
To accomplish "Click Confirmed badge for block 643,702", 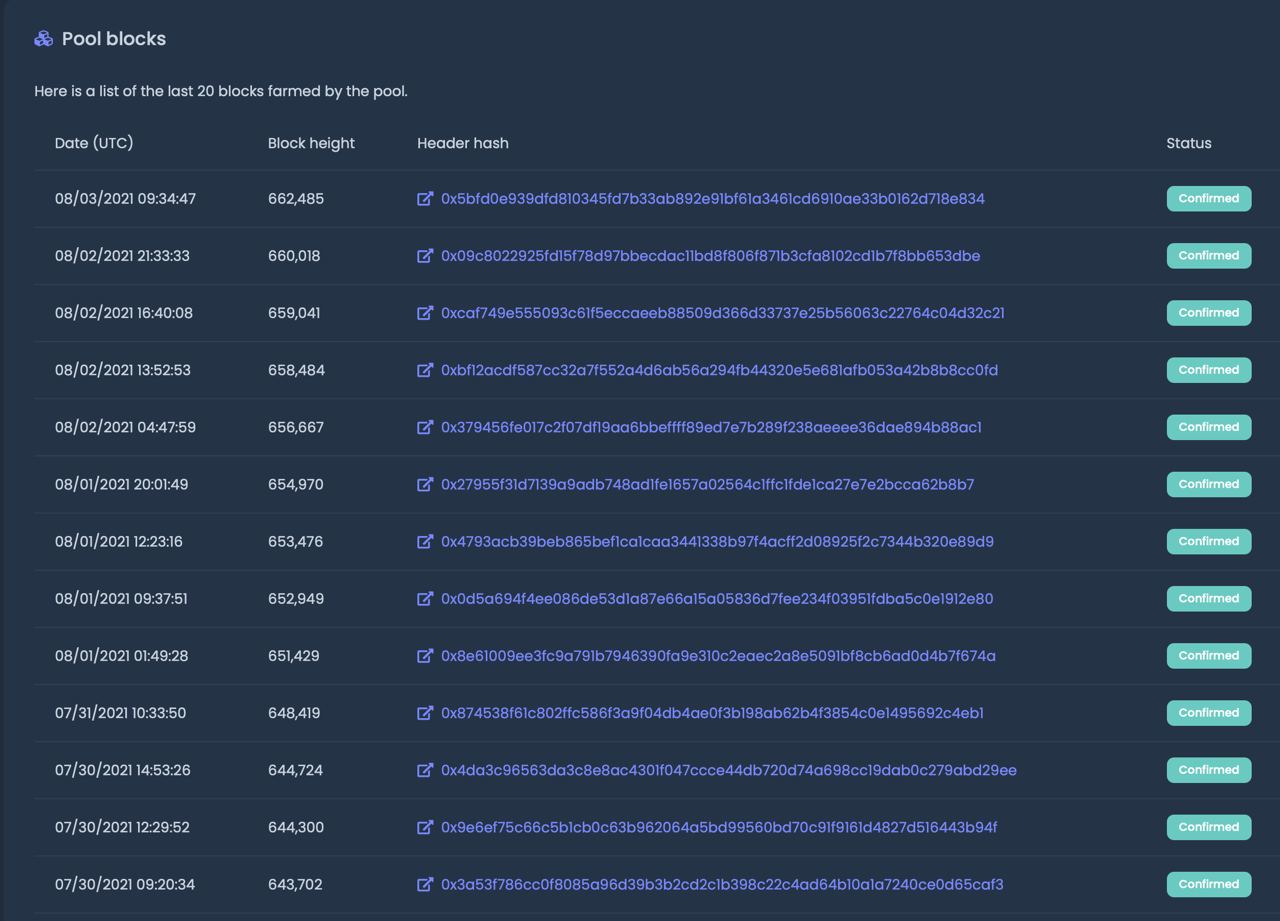I will click(x=1209, y=884).
